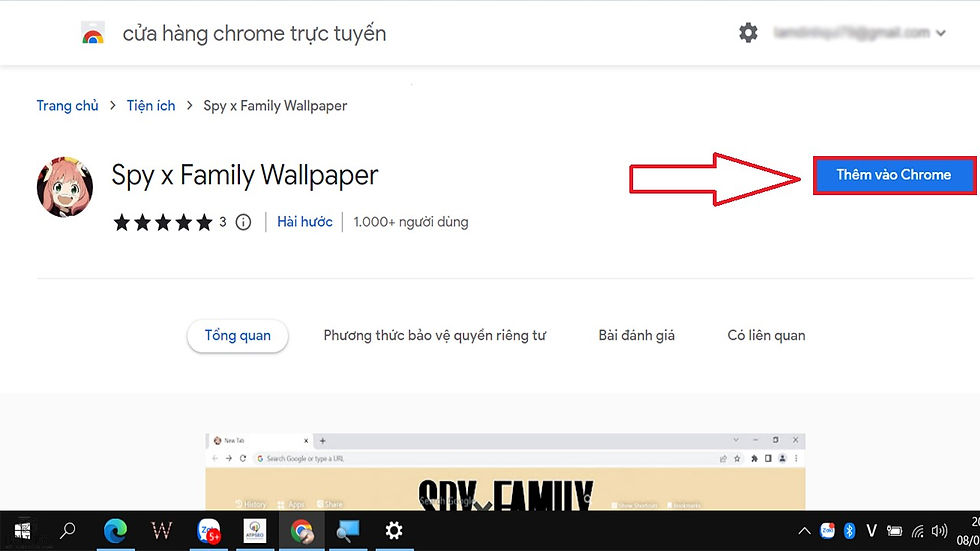
Task: Open the W app on the taskbar
Action: coord(162,531)
